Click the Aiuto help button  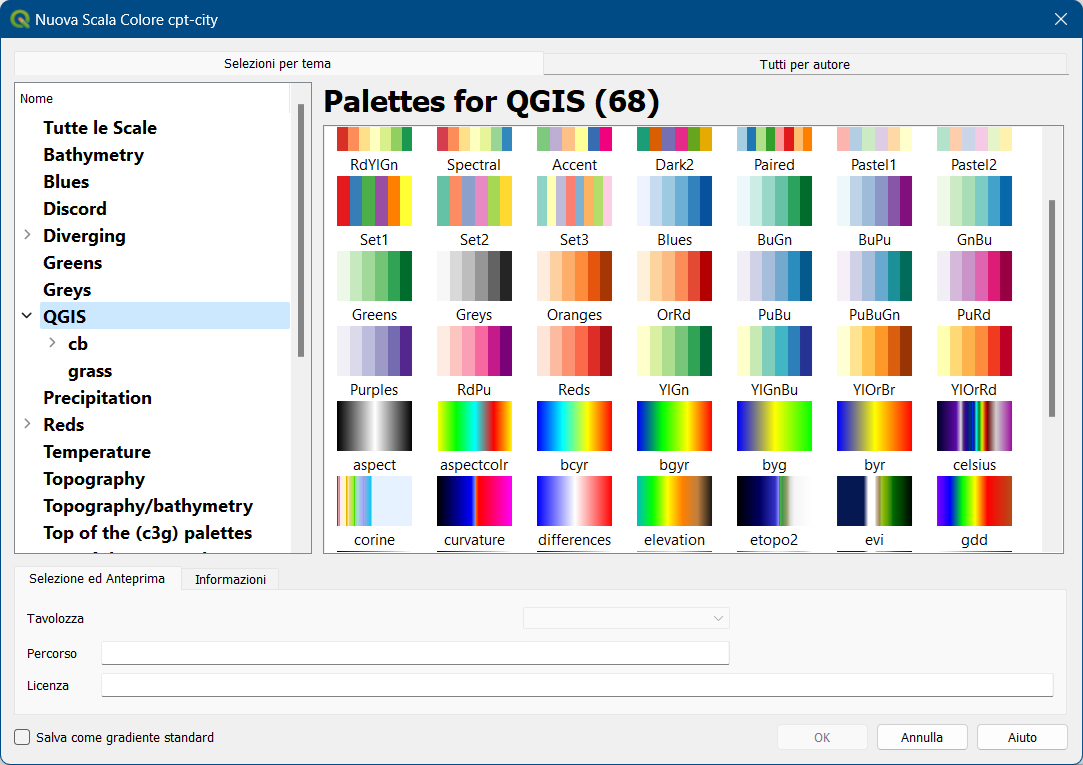[1022, 737]
